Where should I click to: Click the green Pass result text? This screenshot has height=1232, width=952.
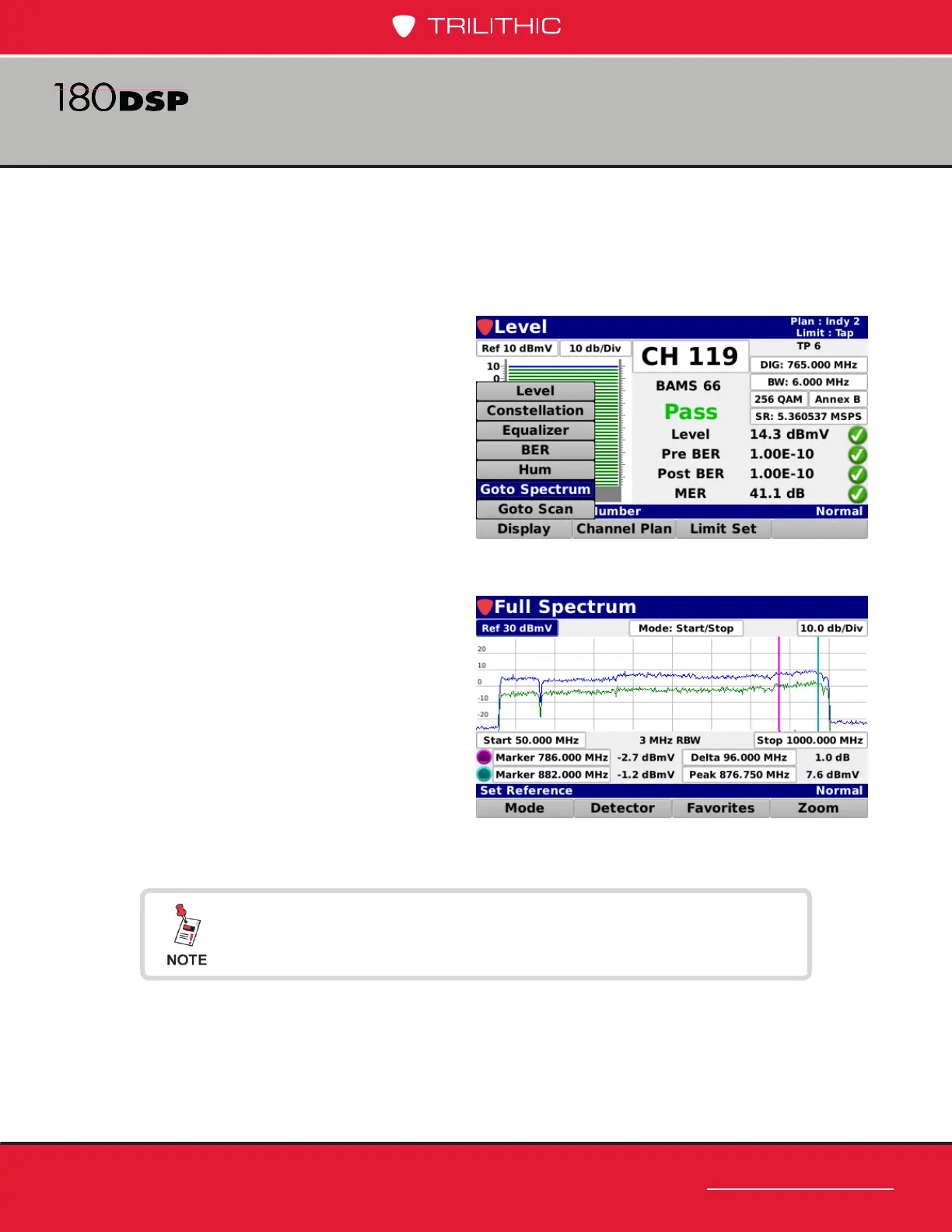[691, 411]
